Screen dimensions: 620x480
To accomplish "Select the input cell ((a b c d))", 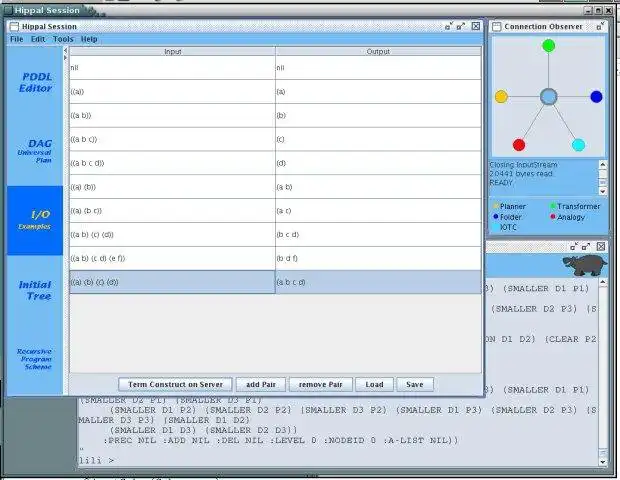I will (x=172, y=163).
